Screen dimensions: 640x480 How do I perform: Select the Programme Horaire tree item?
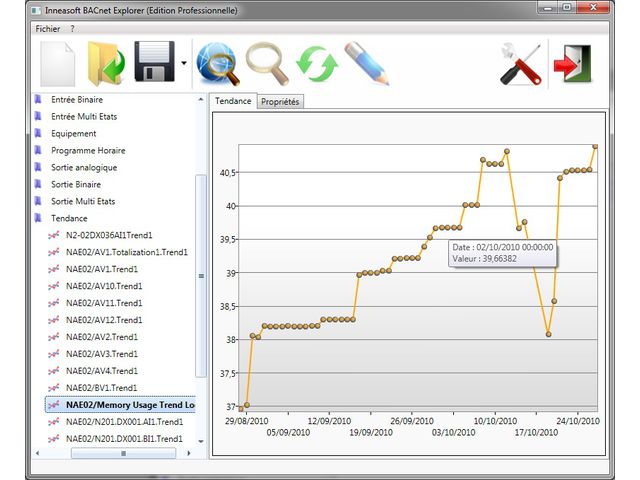[87, 150]
